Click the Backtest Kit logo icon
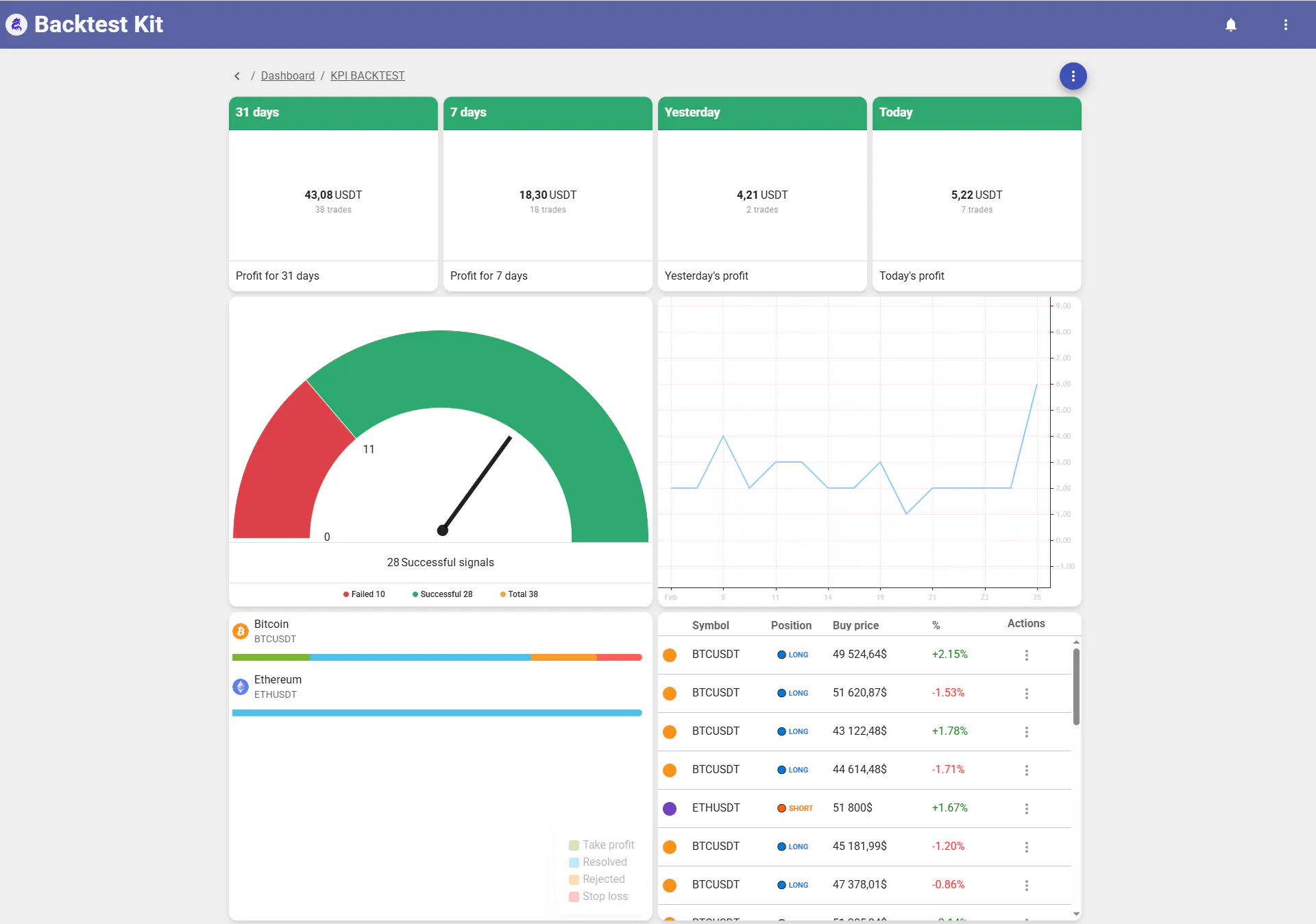1316x924 pixels. click(x=16, y=25)
